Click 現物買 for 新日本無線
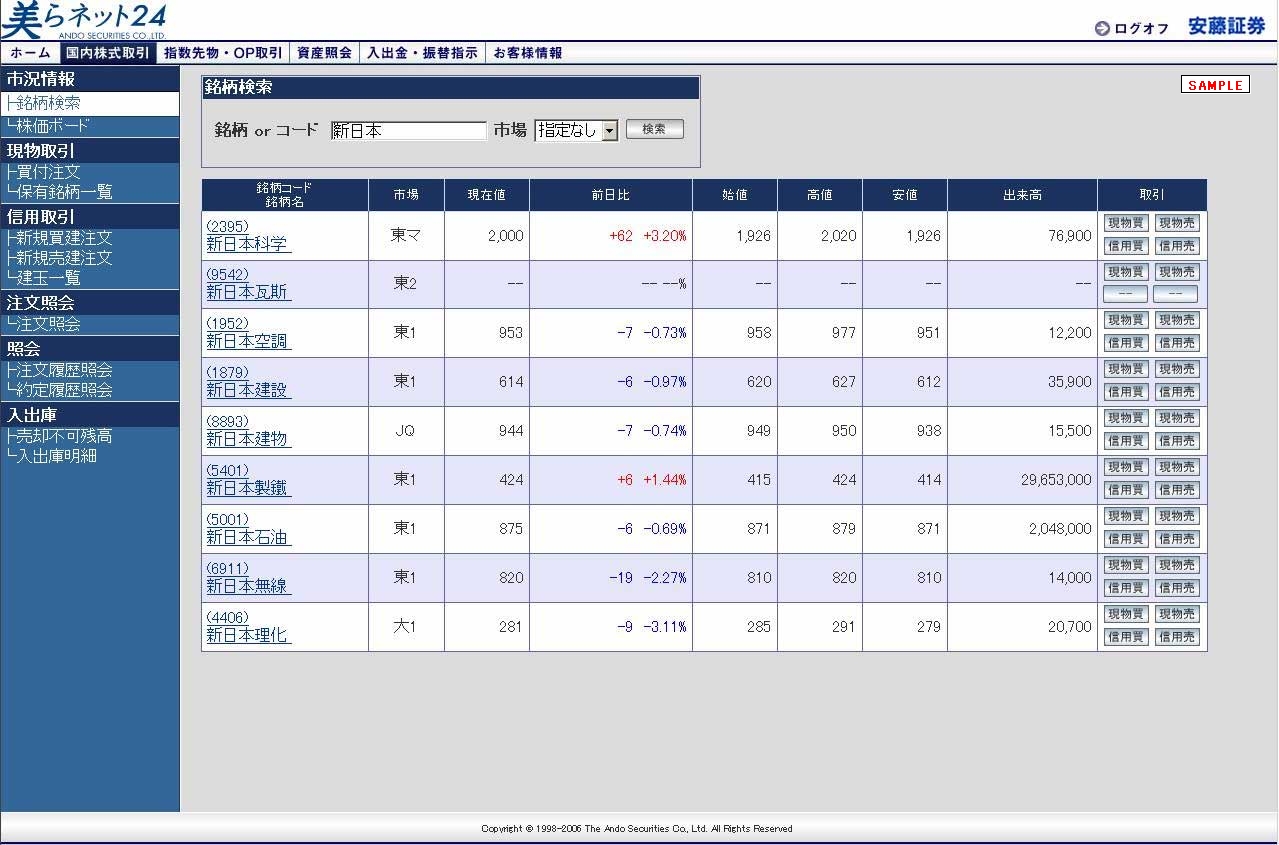 tap(1126, 565)
